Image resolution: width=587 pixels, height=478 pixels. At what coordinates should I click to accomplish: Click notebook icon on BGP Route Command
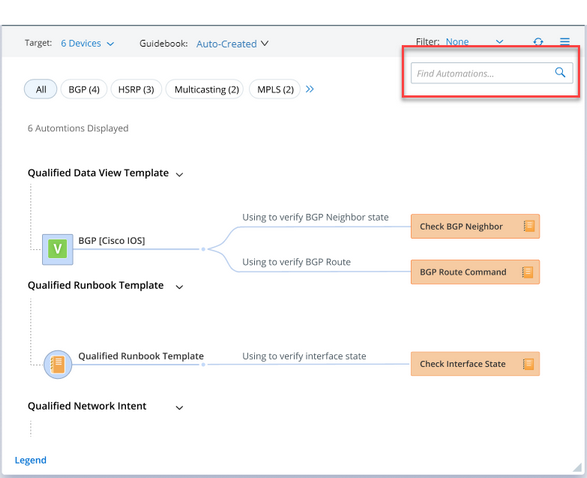pos(527,272)
